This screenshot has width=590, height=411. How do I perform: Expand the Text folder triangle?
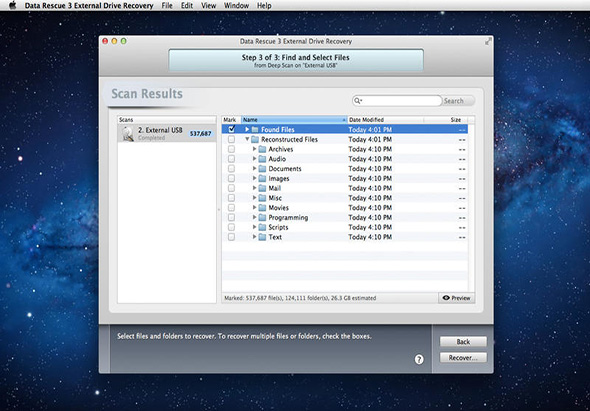pyautogui.click(x=254, y=237)
